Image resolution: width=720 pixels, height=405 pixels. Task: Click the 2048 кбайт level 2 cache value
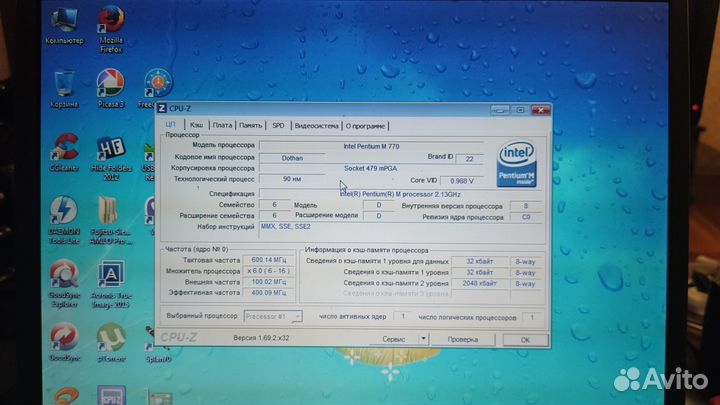pyautogui.click(x=479, y=283)
